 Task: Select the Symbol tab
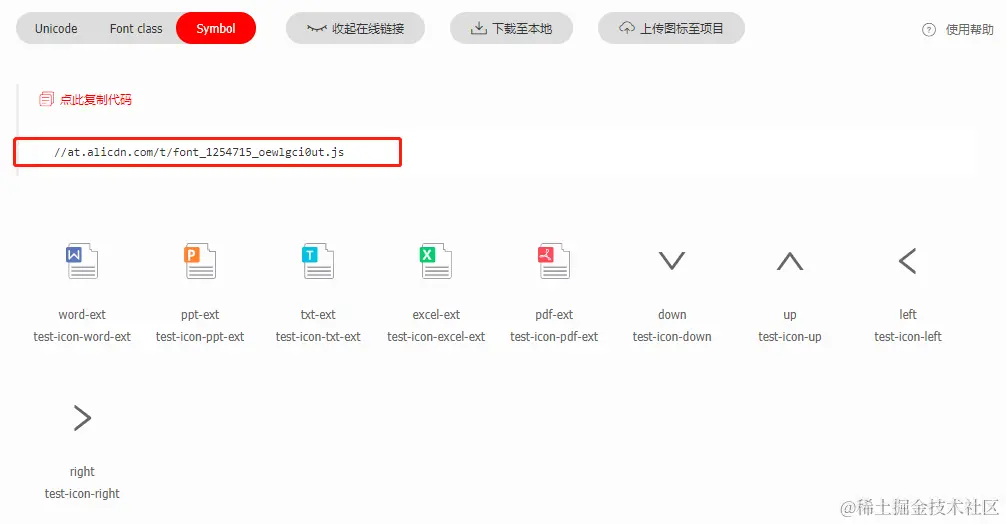(x=216, y=28)
